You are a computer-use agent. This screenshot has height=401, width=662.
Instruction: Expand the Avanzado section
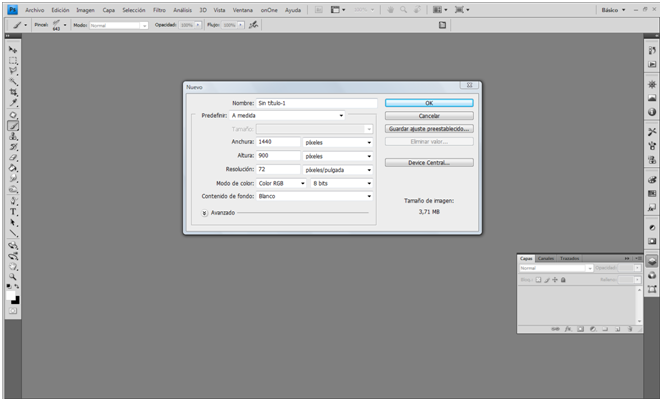coord(205,212)
